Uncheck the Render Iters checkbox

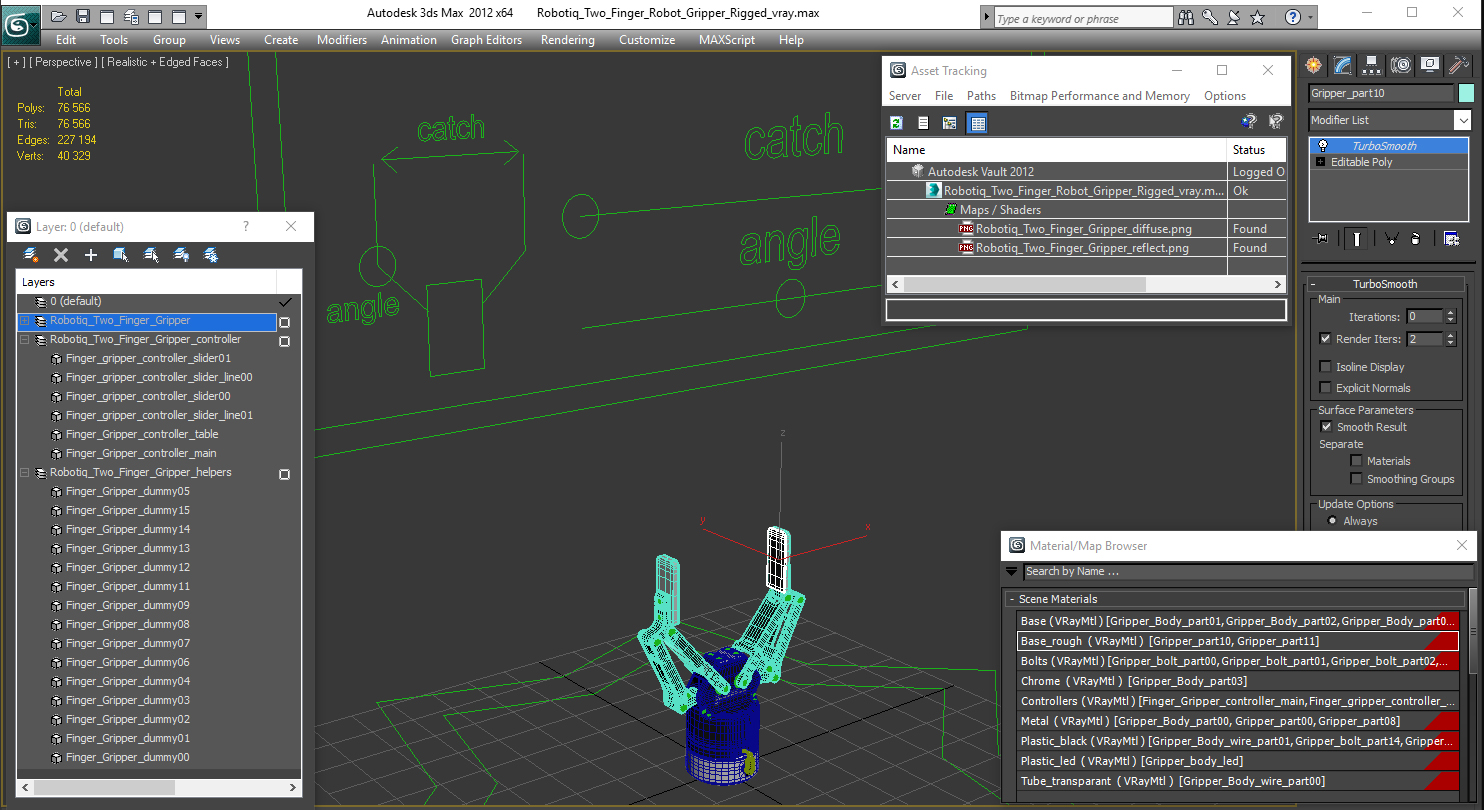coord(1326,339)
